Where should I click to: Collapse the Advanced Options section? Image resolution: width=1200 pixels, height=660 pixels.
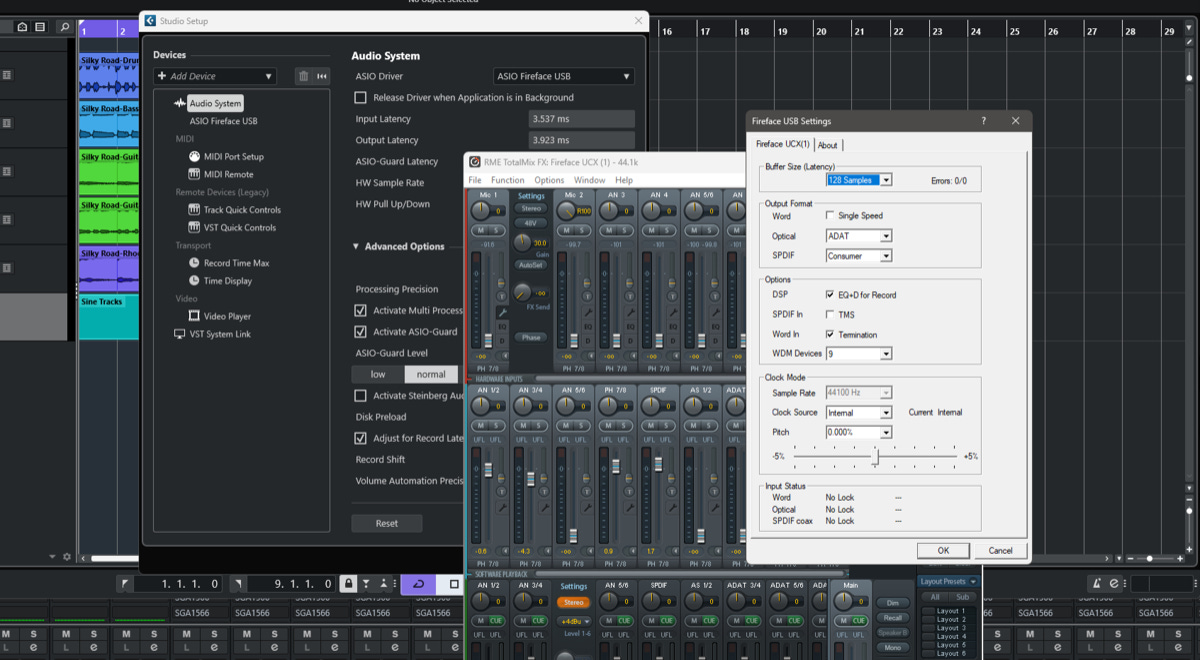(x=358, y=247)
